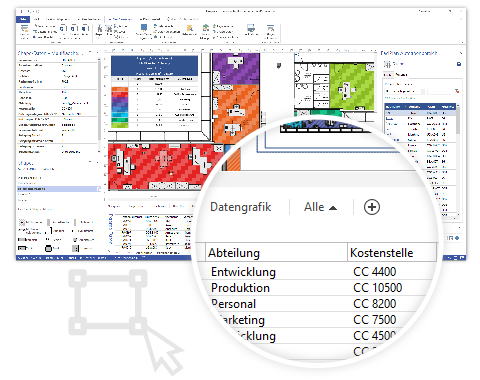This screenshot has height=380, width=480.
Task: Select the red room in floor plan
Action: tap(163, 166)
